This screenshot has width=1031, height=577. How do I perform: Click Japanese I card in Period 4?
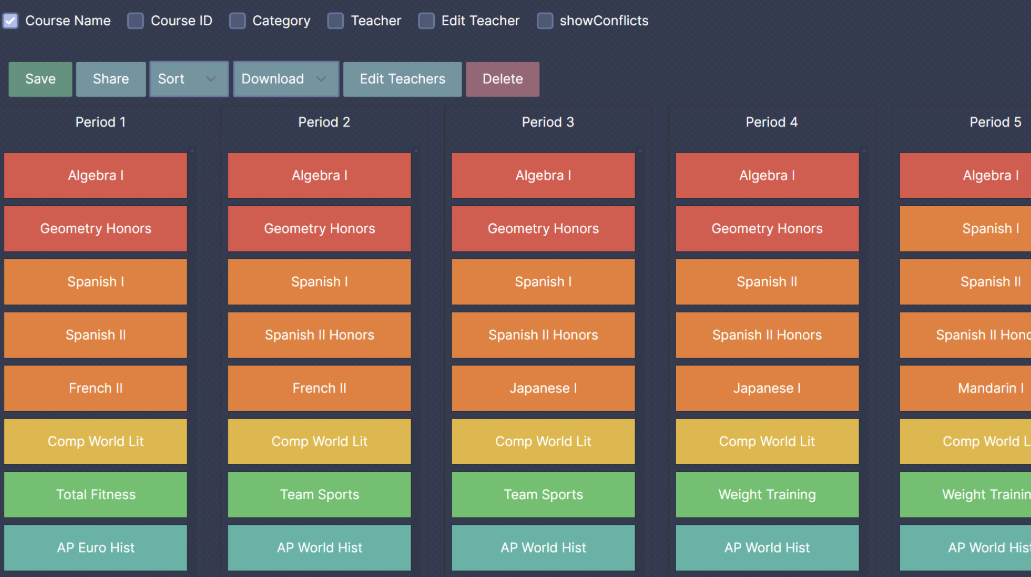tap(767, 388)
